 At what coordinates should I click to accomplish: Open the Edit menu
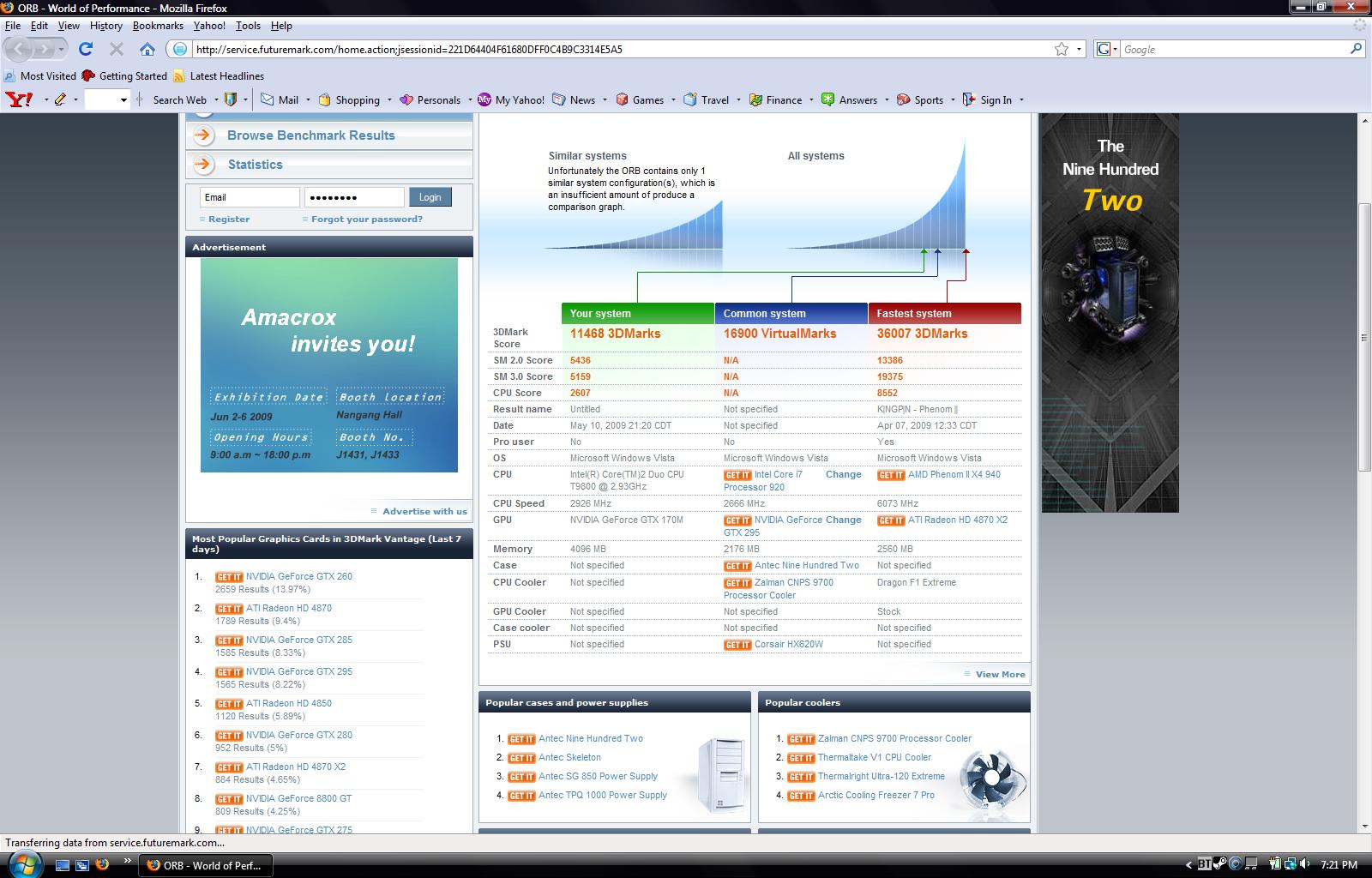pos(39,26)
